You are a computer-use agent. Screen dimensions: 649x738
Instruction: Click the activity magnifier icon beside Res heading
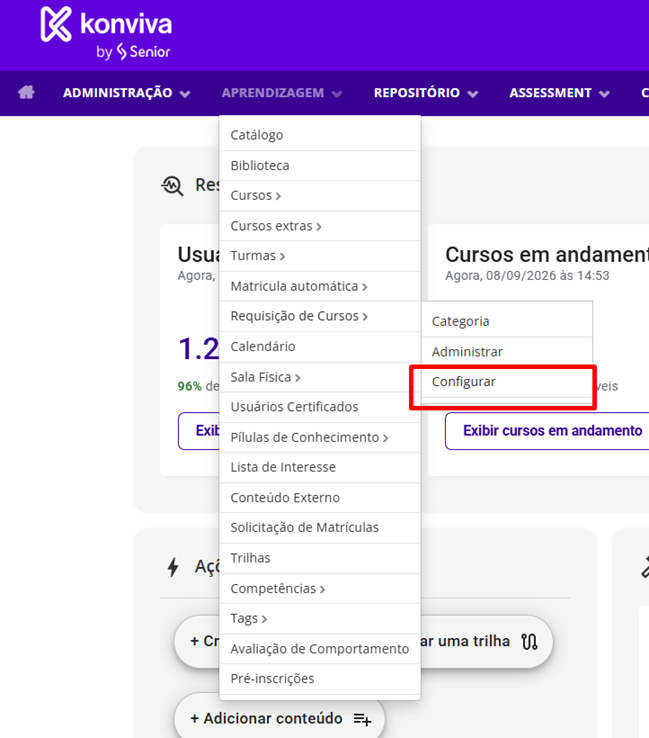click(x=172, y=186)
